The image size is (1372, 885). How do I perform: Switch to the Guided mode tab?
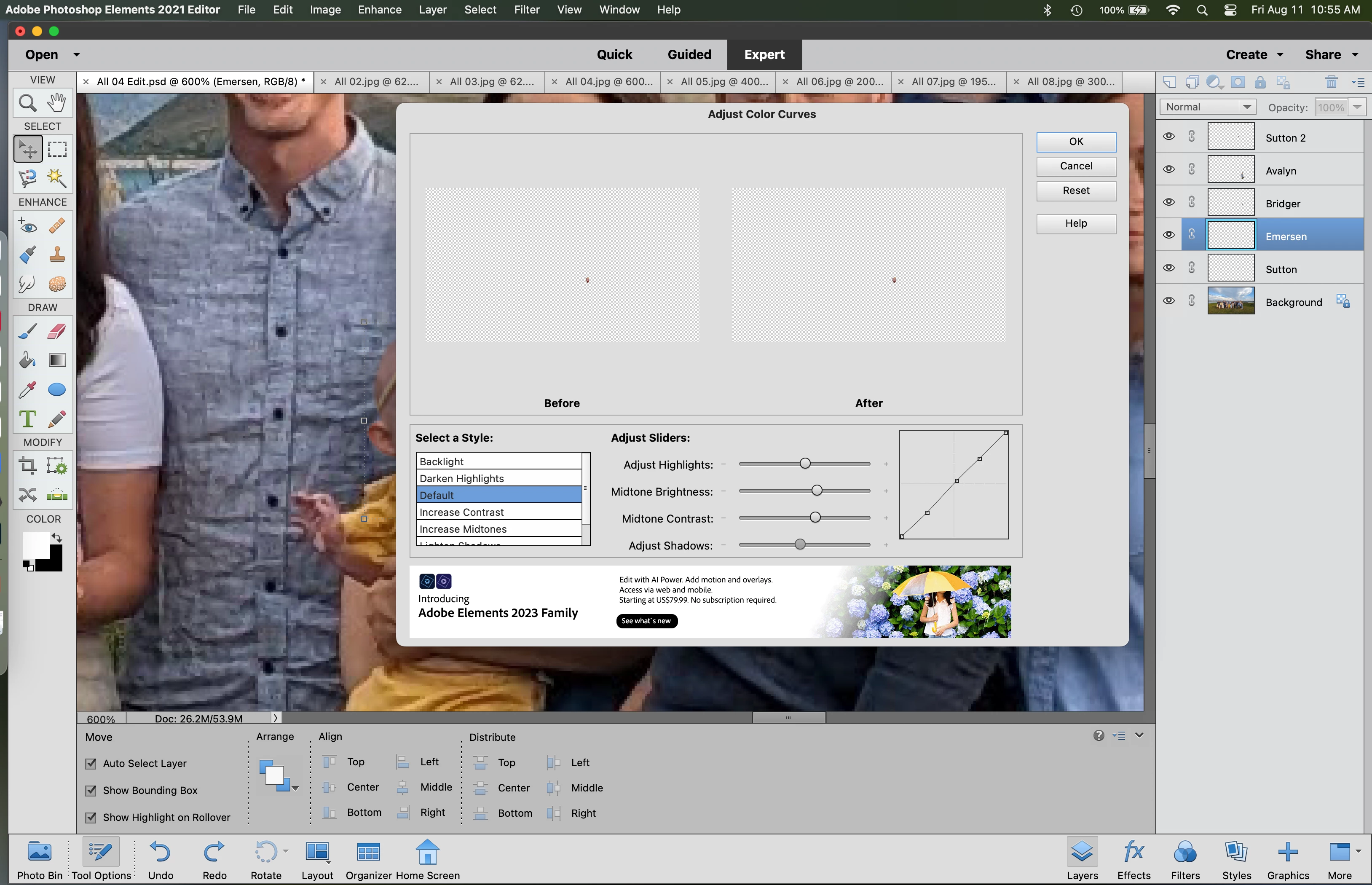tap(689, 55)
